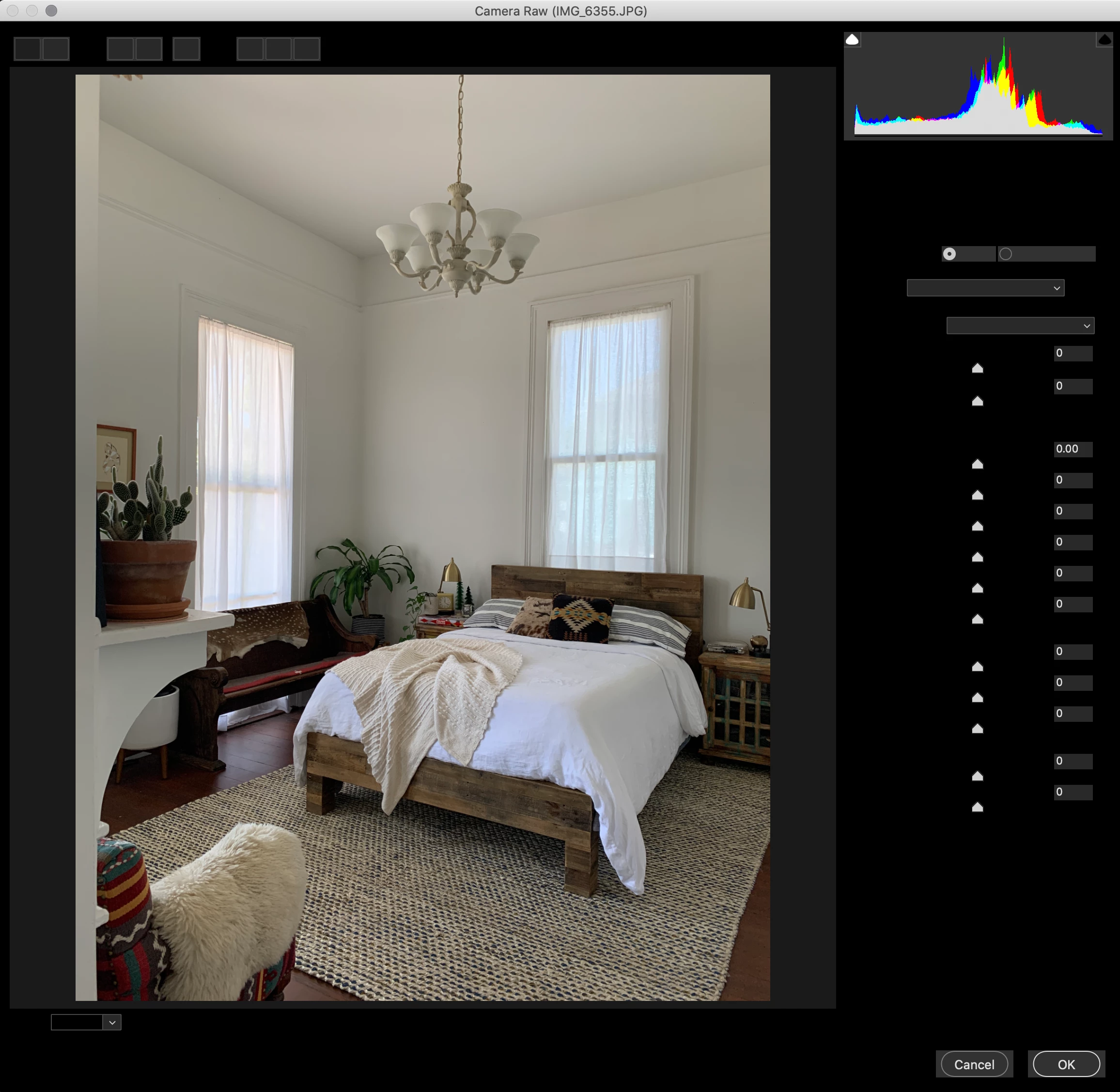
Task: Toggle the white-triangle clipping warning on histogram
Action: (852, 40)
